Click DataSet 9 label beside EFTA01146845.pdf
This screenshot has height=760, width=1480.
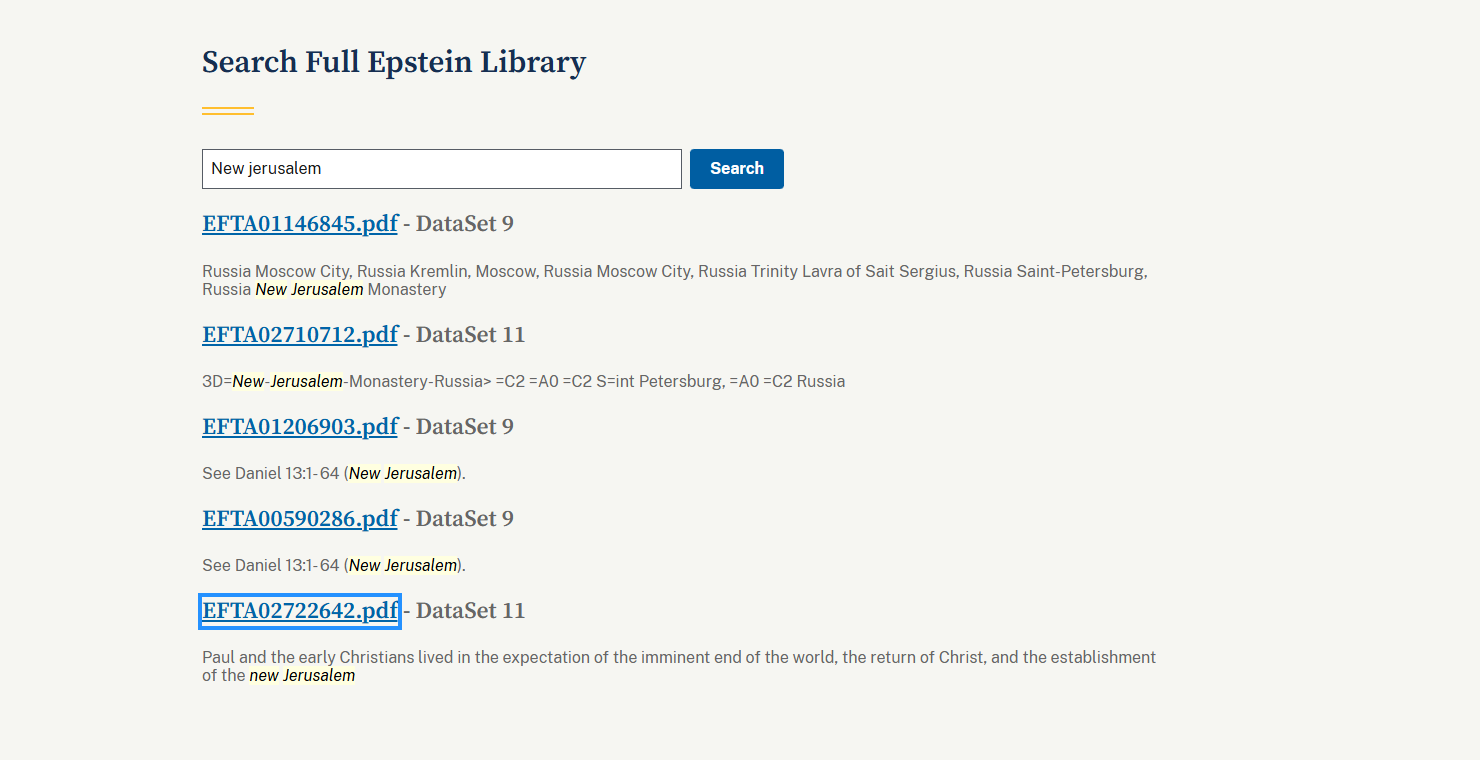click(x=465, y=224)
